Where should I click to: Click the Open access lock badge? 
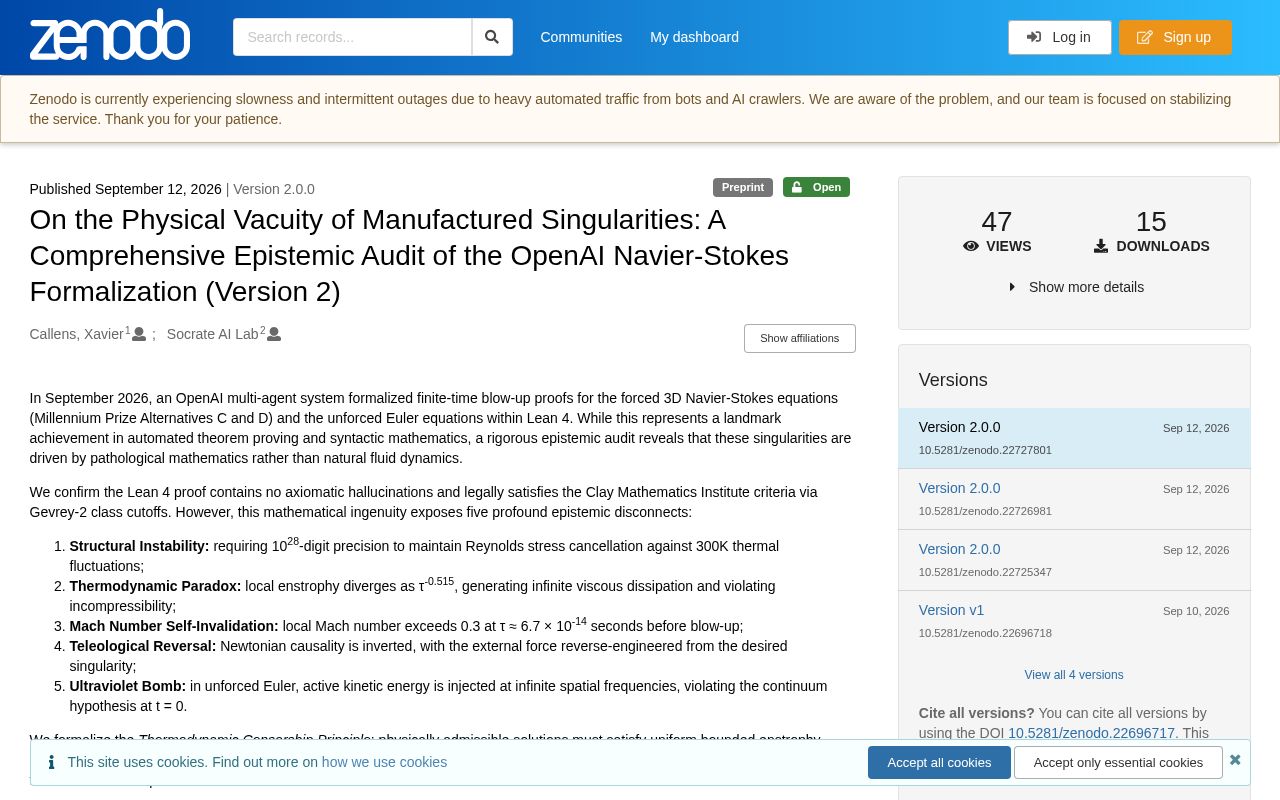(x=816, y=187)
